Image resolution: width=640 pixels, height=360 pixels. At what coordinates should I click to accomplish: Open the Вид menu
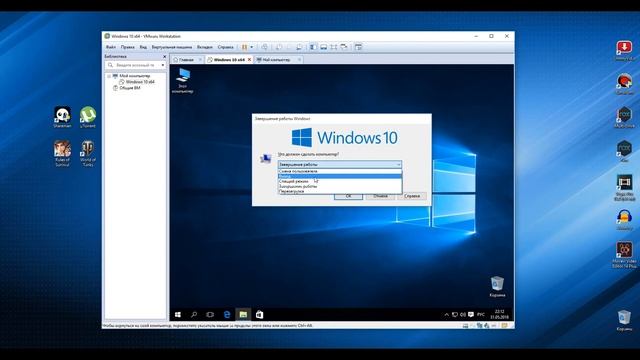tap(143, 47)
